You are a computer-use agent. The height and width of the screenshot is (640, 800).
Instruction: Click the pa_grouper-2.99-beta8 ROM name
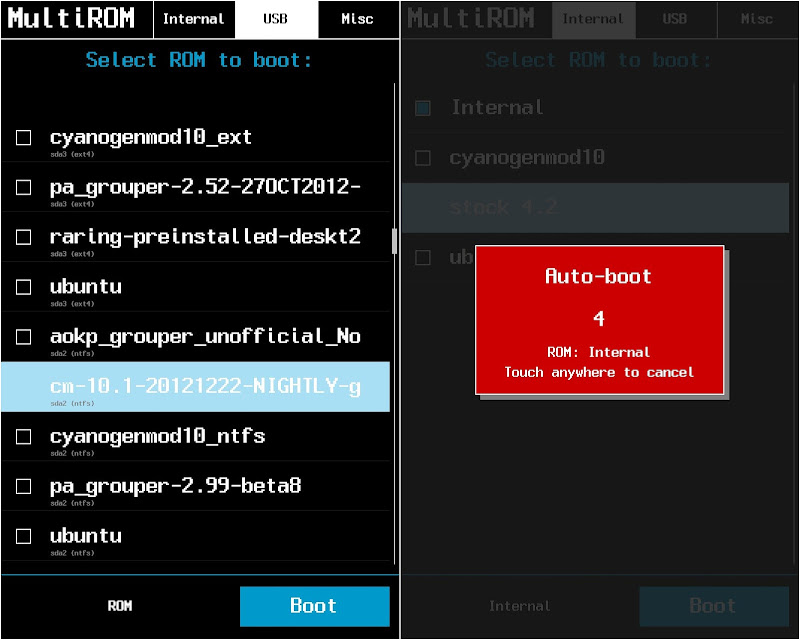(176, 486)
